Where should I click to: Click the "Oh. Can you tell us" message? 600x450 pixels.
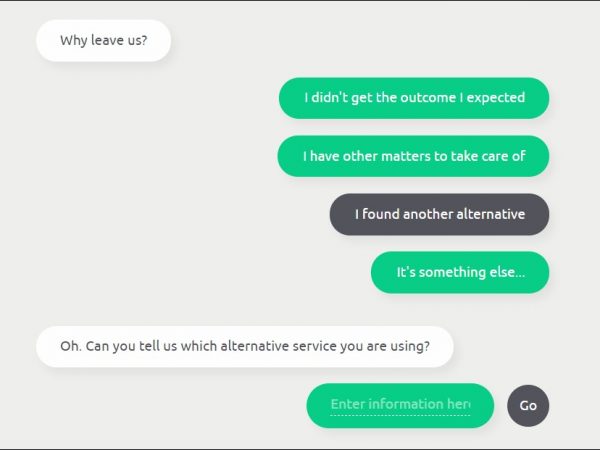point(245,347)
